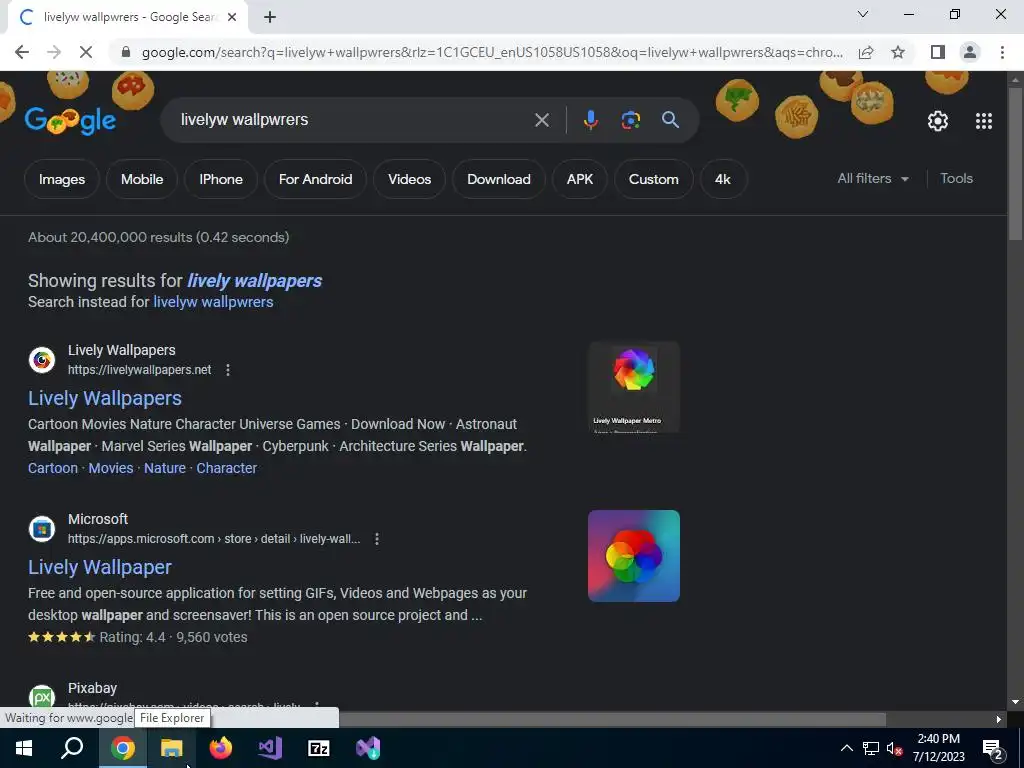
Task: Click Microsoft Lively Wallpaper colorful thumbnail
Action: 633,556
